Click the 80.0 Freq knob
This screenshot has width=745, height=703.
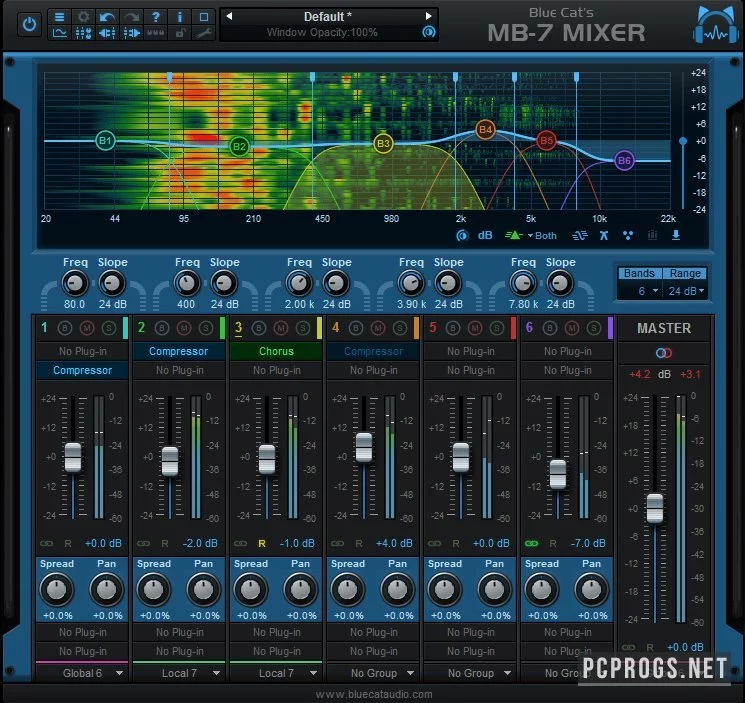pyautogui.click(x=75, y=284)
